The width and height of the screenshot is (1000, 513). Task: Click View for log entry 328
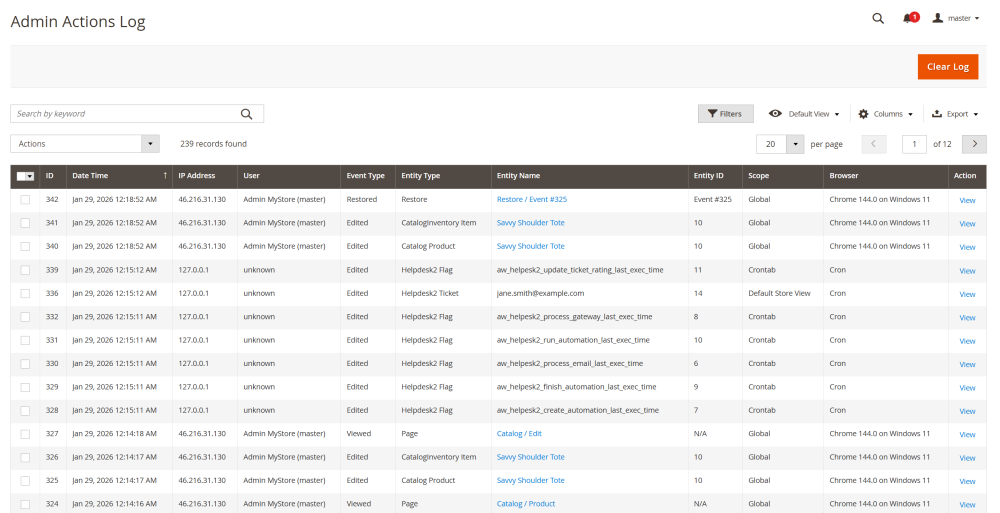(967, 411)
